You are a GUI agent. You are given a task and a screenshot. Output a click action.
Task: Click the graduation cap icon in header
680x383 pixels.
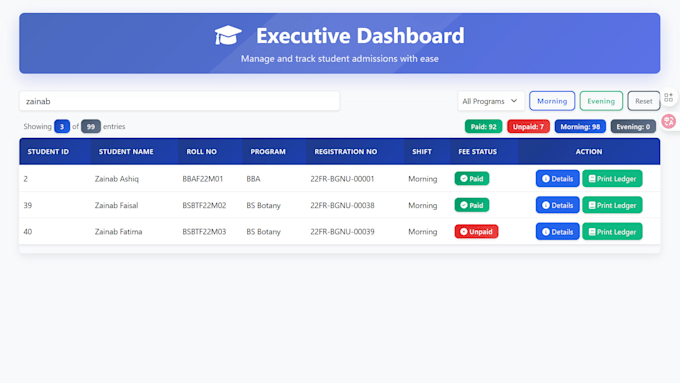tap(228, 35)
